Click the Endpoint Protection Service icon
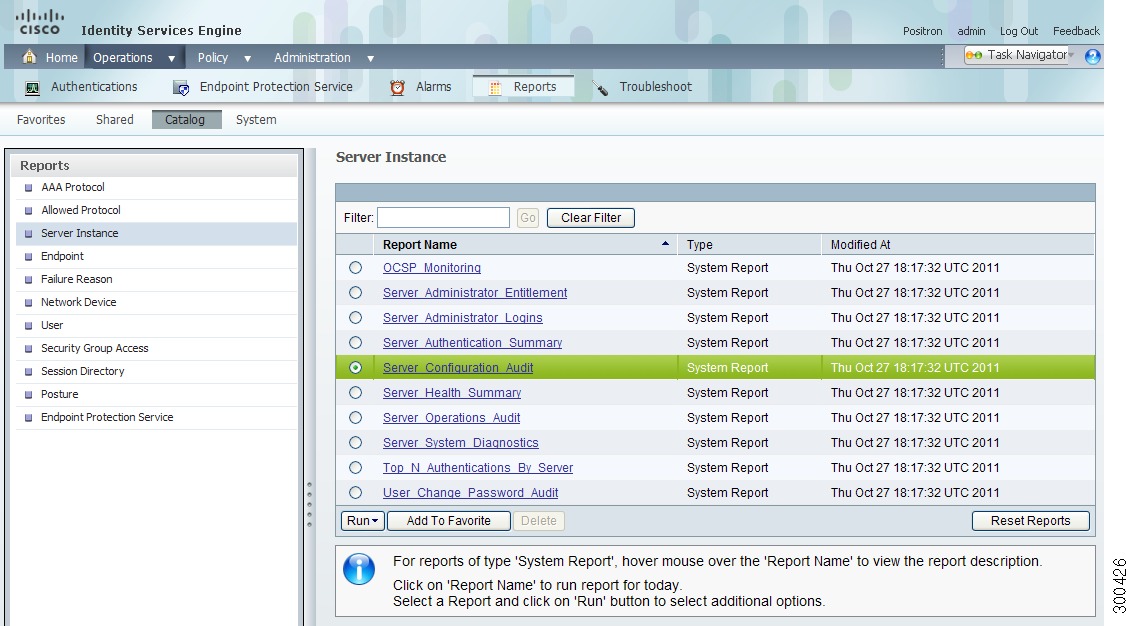Image resolution: width=1126 pixels, height=626 pixels. pos(181,88)
